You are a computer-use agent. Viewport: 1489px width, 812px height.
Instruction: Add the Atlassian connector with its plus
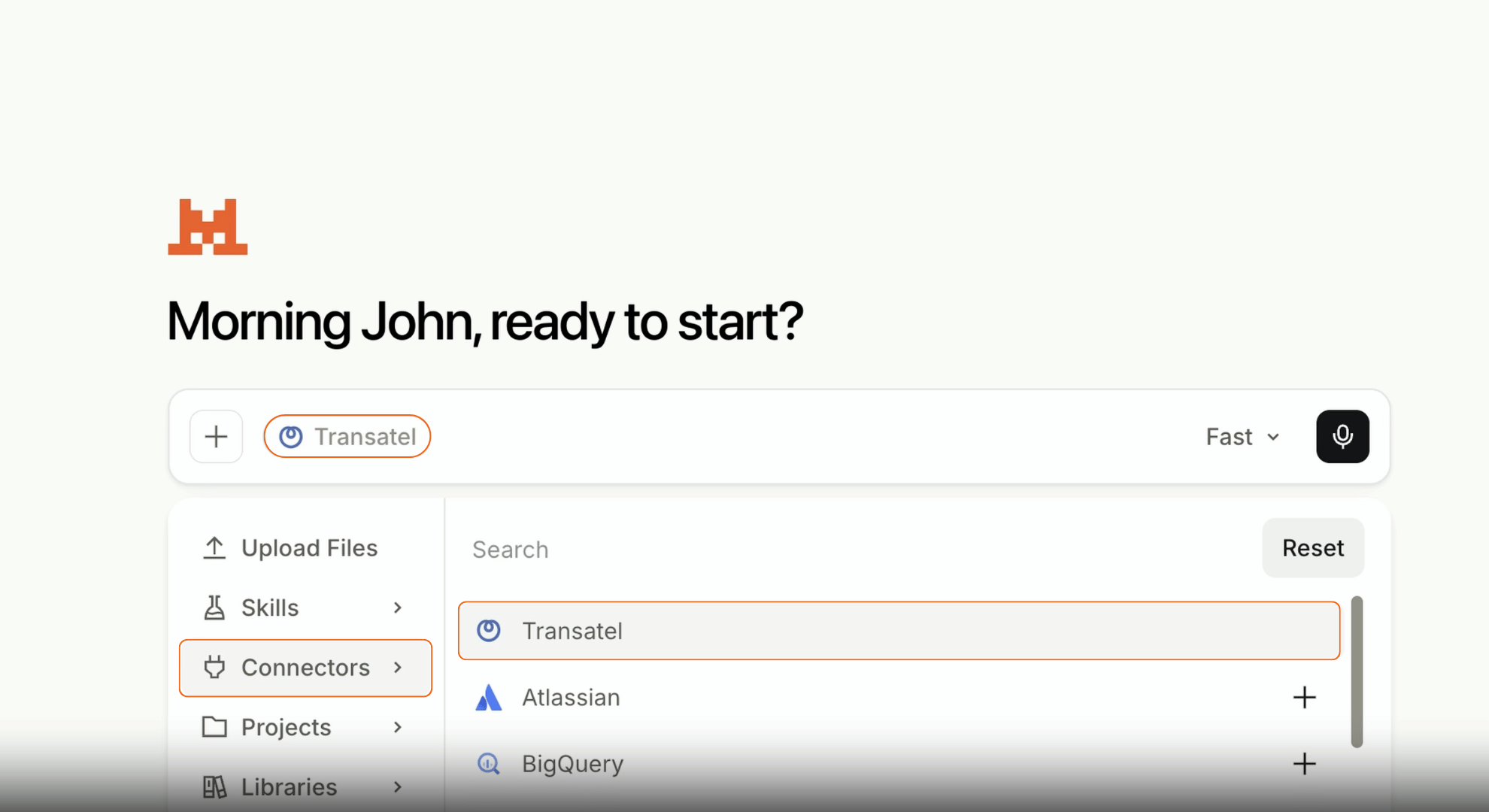click(1305, 698)
